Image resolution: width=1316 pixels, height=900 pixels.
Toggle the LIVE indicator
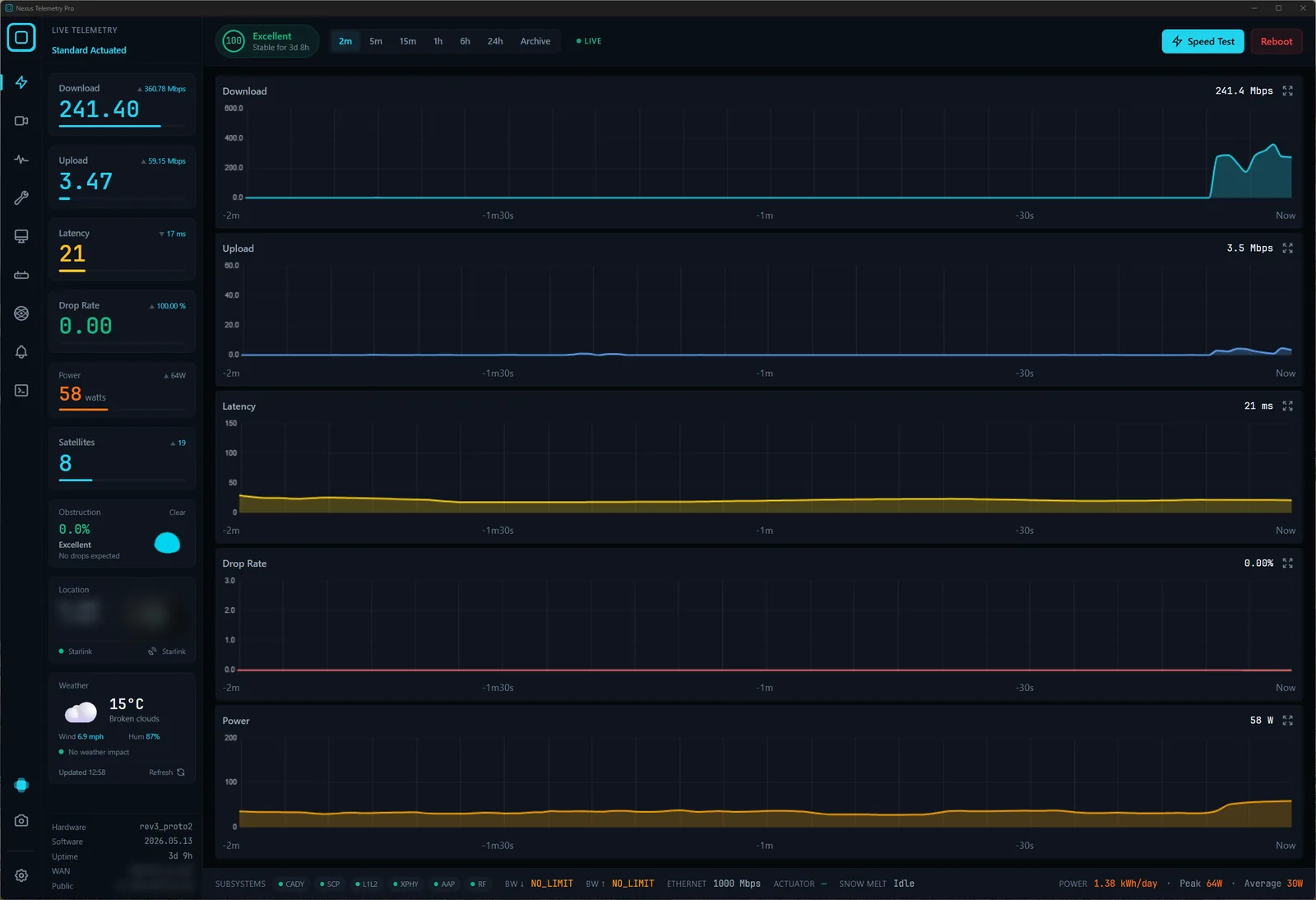click(589, 41)
